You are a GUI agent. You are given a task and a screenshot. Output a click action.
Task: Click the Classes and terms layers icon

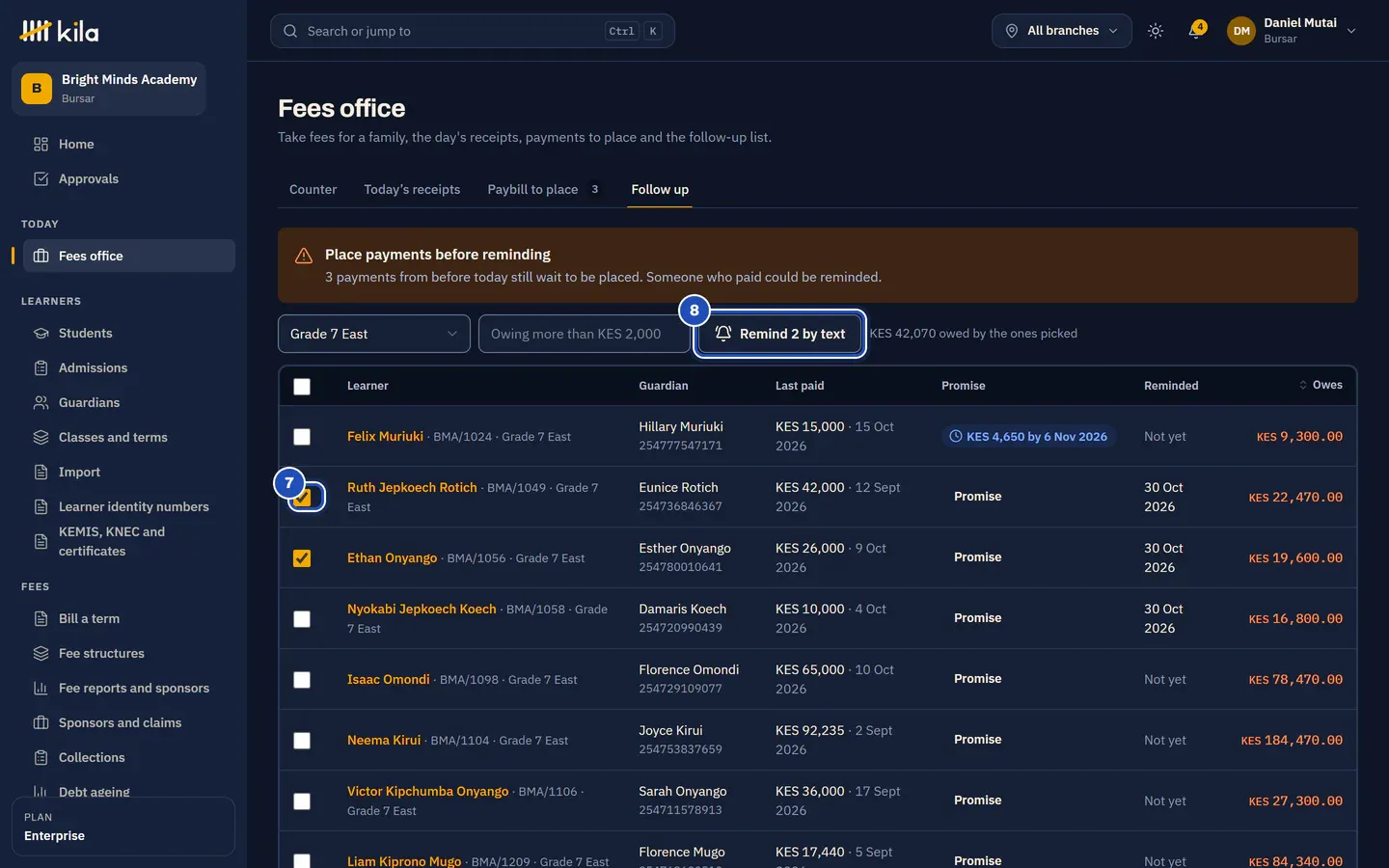point(41,437)
